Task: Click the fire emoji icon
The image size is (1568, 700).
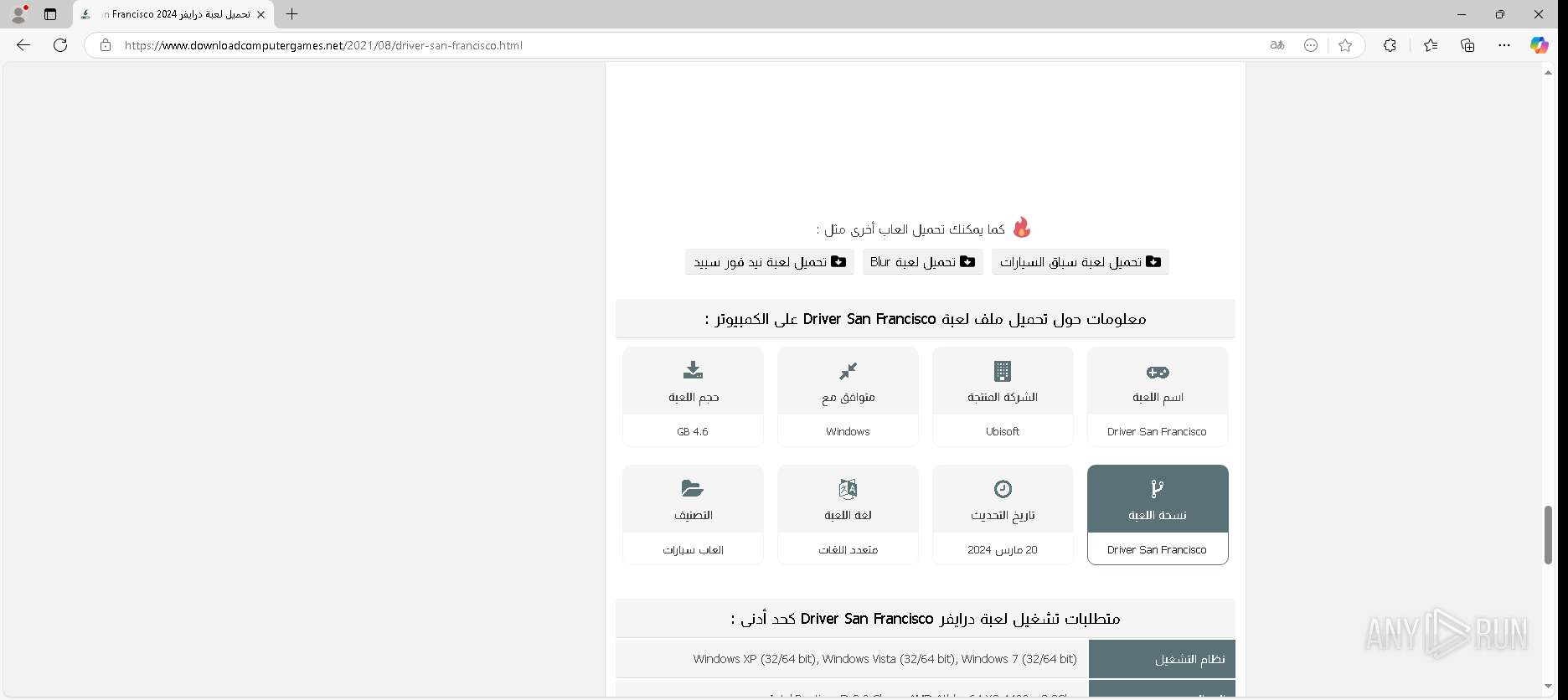Action: point(1022,228)
